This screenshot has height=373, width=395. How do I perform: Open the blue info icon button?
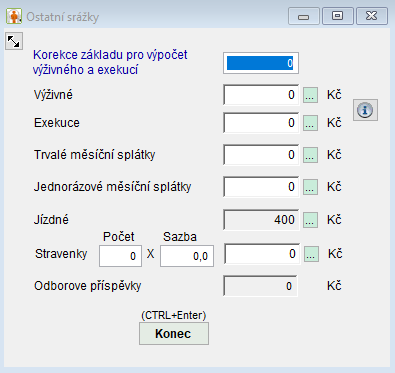pyautogui.click(x=365, y=110)
